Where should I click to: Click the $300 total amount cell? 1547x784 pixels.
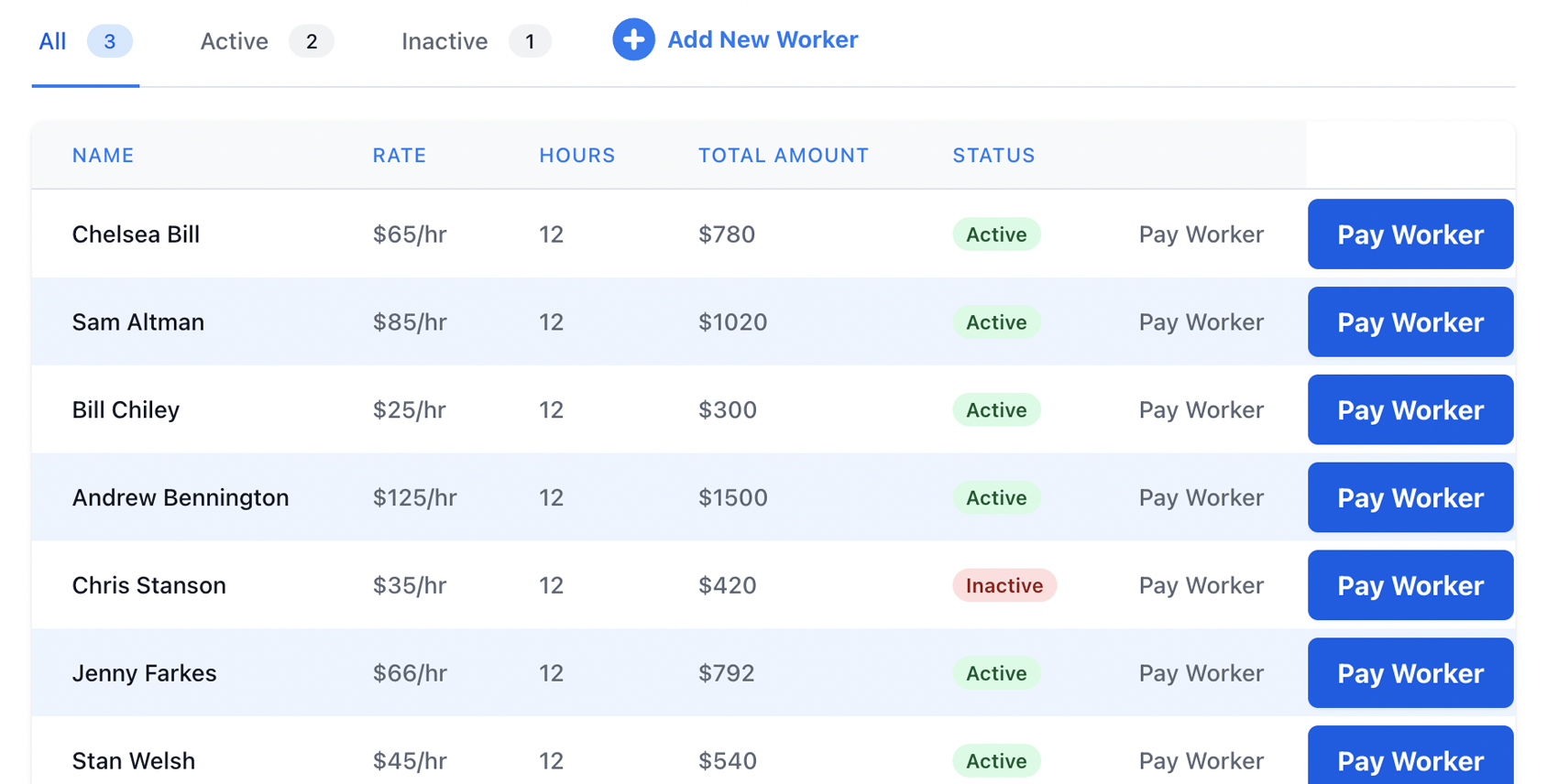728,410
